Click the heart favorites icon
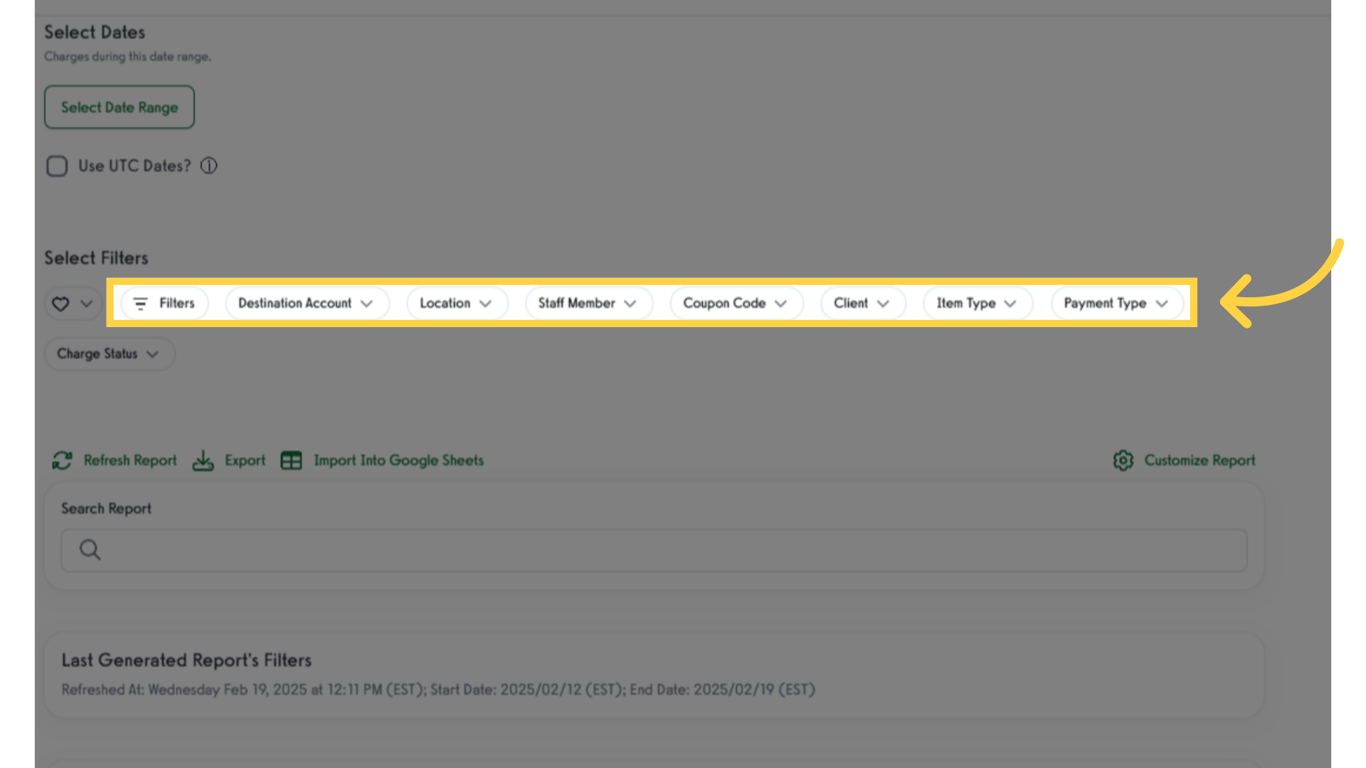This screenshot has height=768, width=1366. [60, 304]
